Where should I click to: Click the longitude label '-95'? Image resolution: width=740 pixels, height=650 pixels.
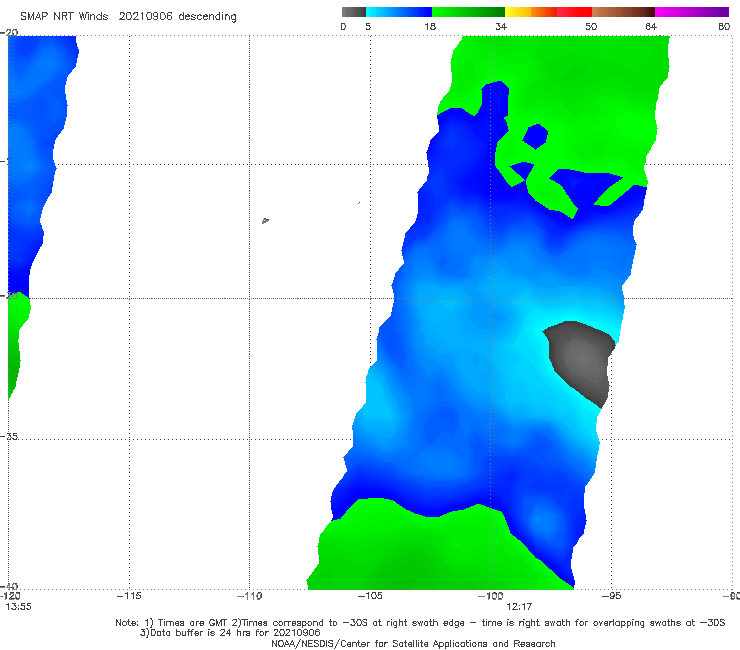coord(611,596)
